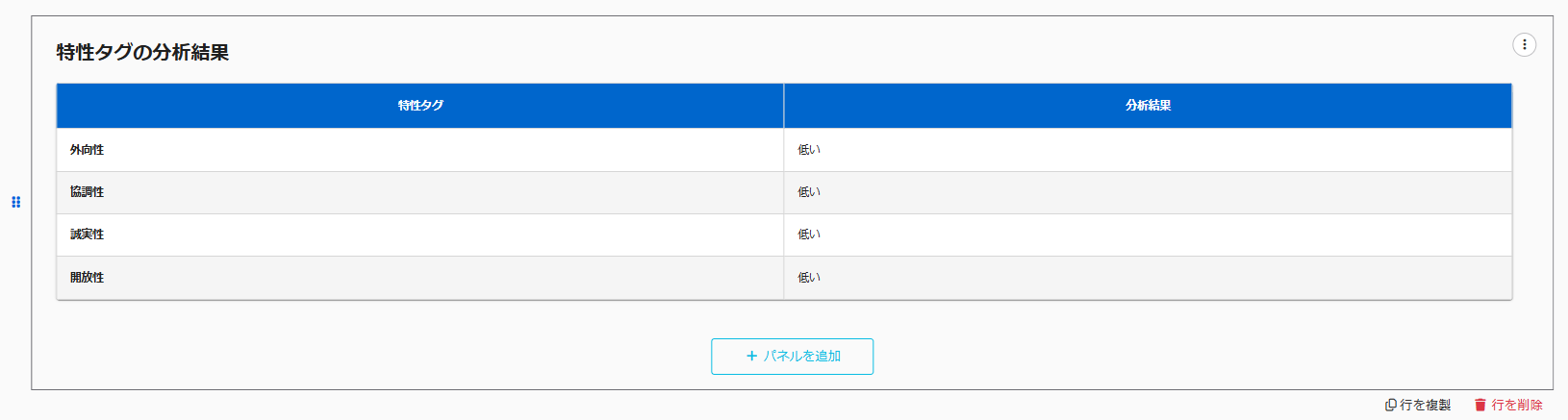The image size is (1568, 420).
Task: Select the 開放性 row label
Action: click(x=87, y=278)
